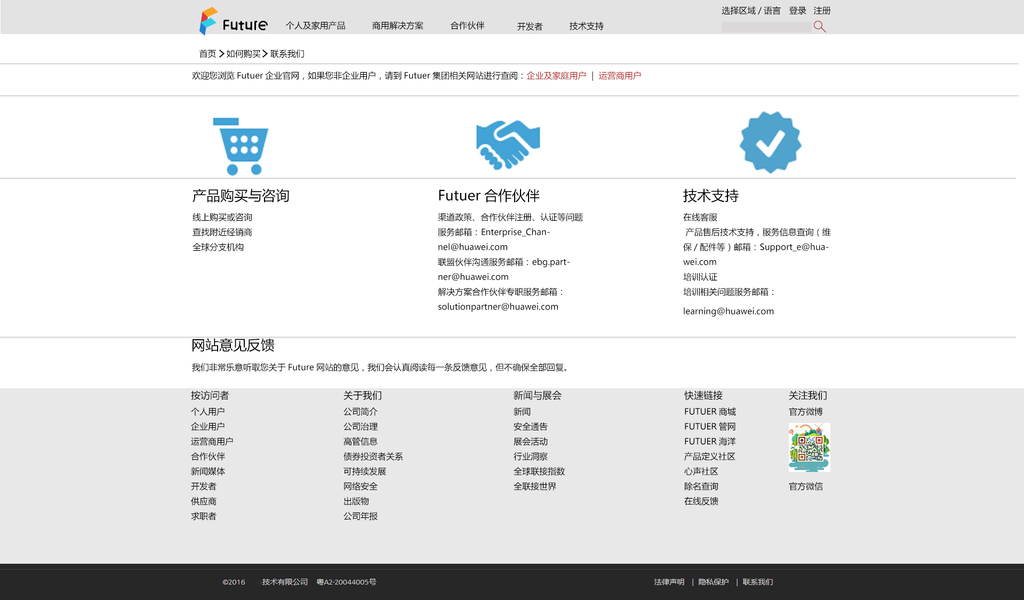Open 债券投资者关系 footer link
Screen dimensions: 1024x600
374,456
